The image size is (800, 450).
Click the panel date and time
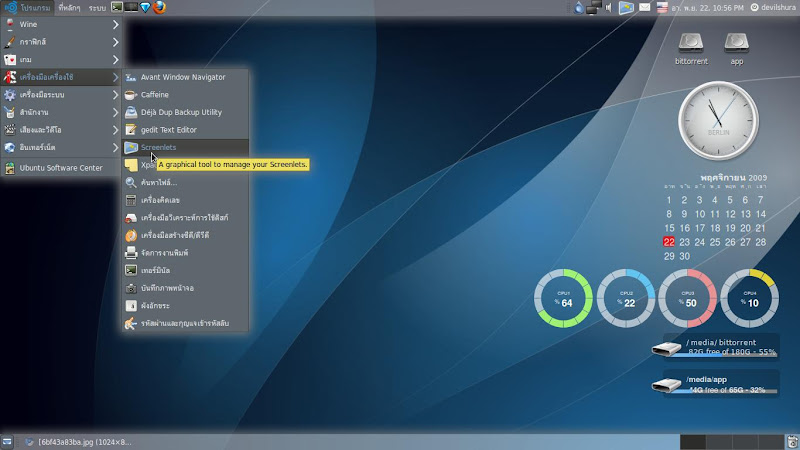pos(708,8)
